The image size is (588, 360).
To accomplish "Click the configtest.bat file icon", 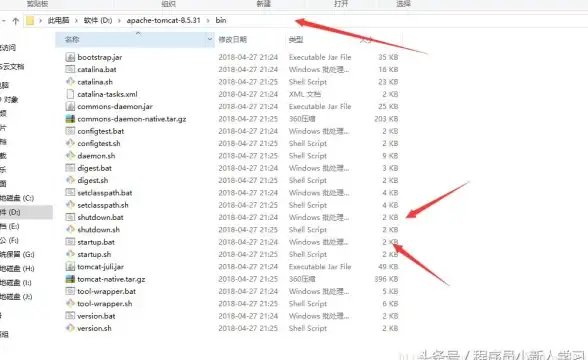I will (70, 131).
